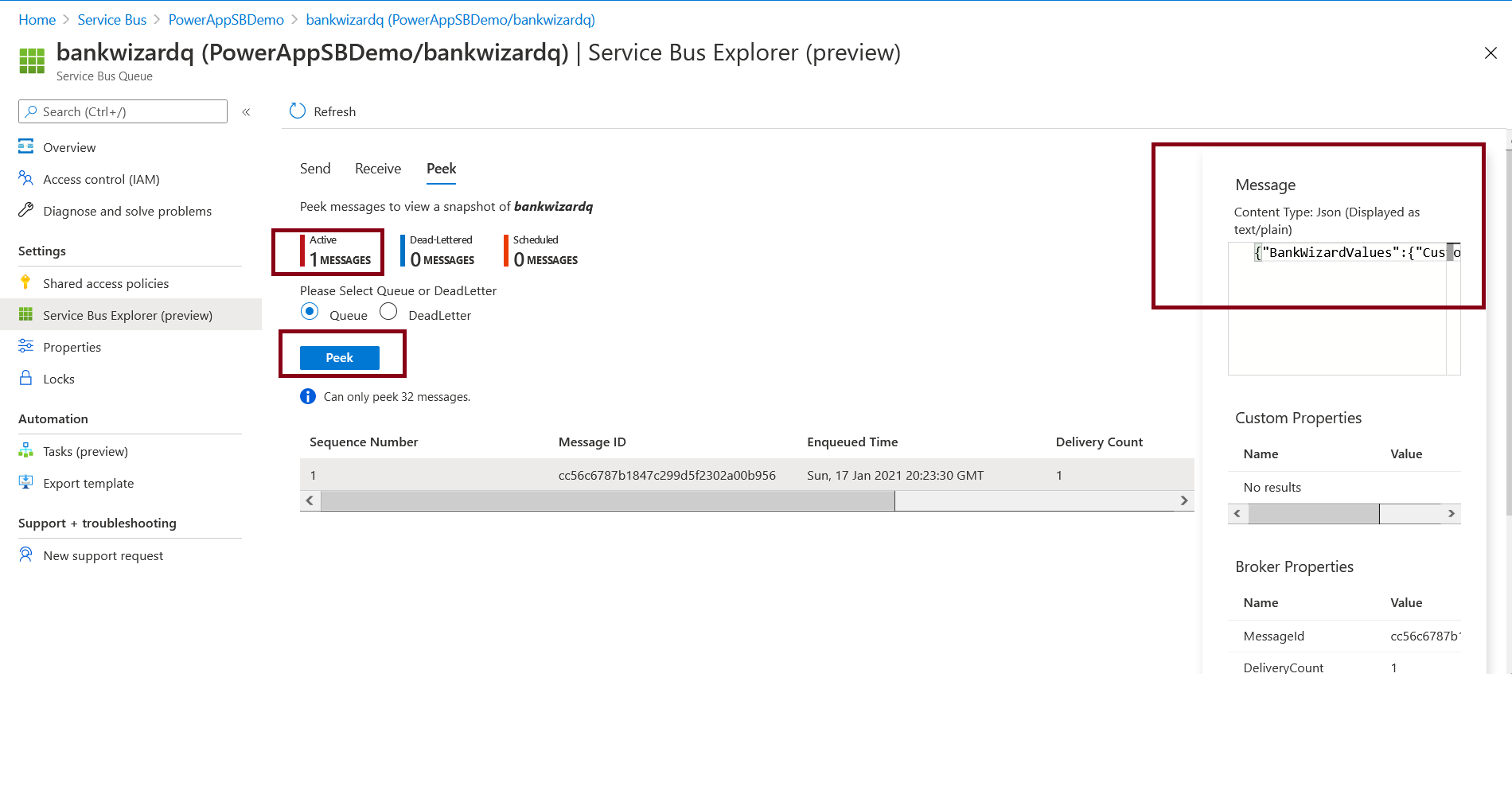
Task: Open the Locks settings
Action: (x=59, y=379)
